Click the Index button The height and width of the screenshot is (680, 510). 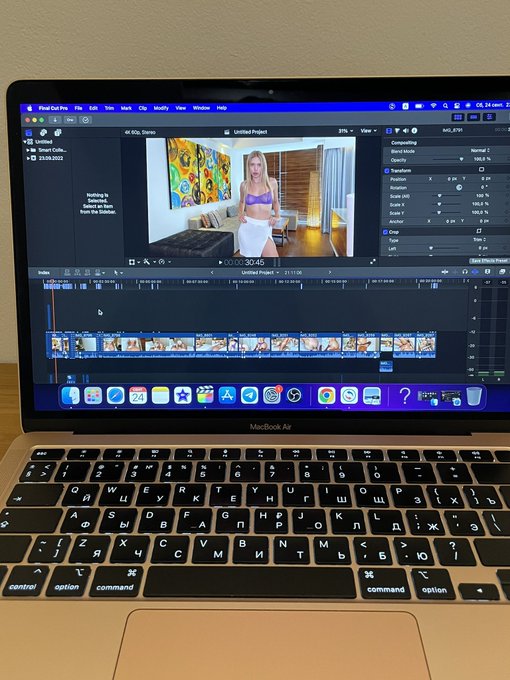pos(44,273)
